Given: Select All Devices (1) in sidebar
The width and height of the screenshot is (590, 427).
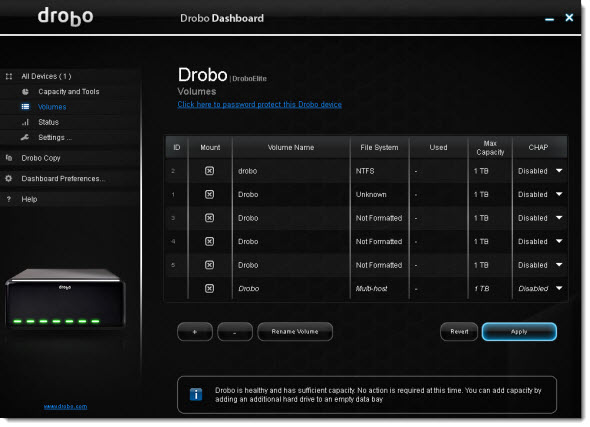Looking at the screenshot, I should 46,76.
